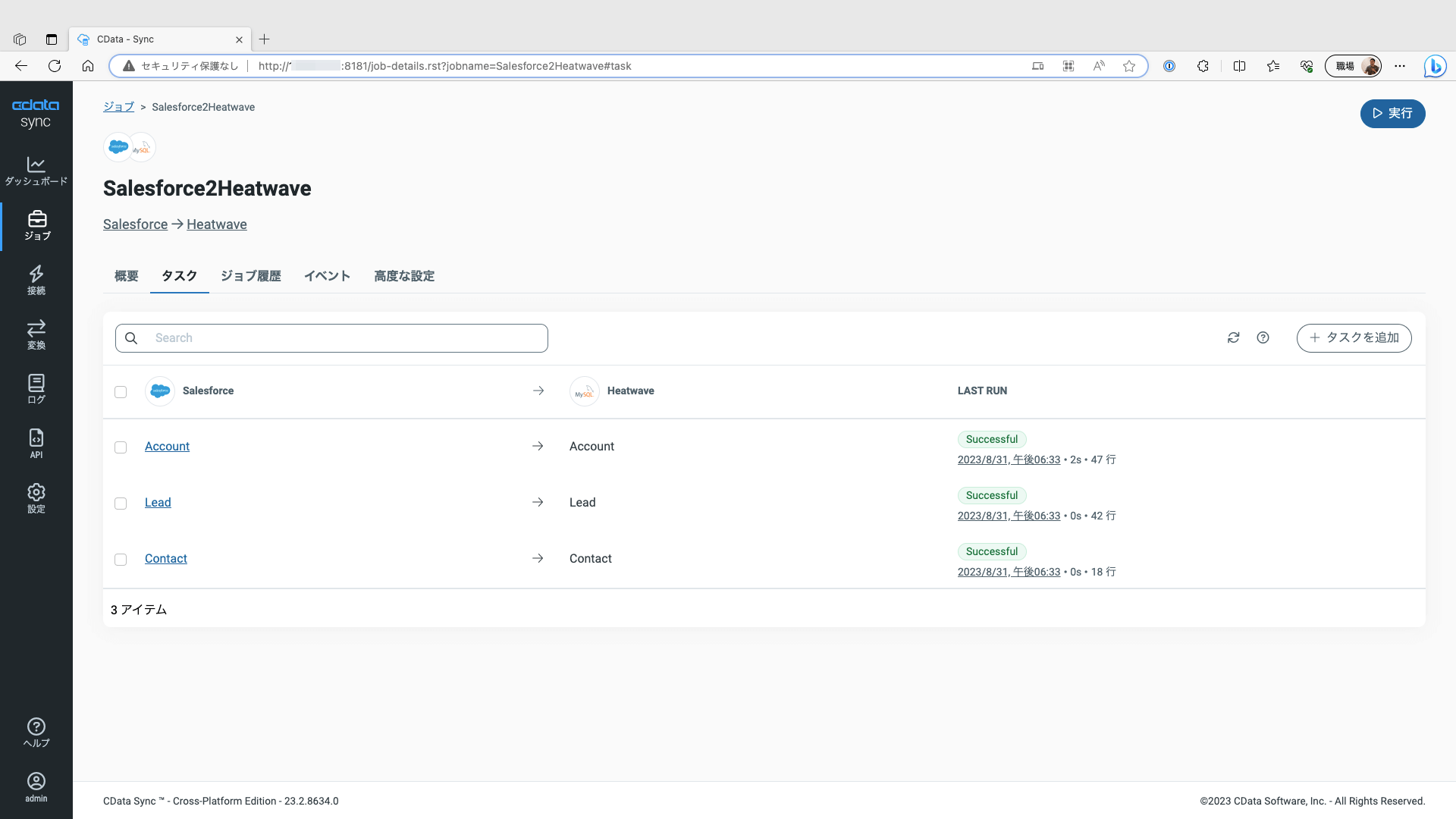Check the Lead task checkbox

click(121, 504)
